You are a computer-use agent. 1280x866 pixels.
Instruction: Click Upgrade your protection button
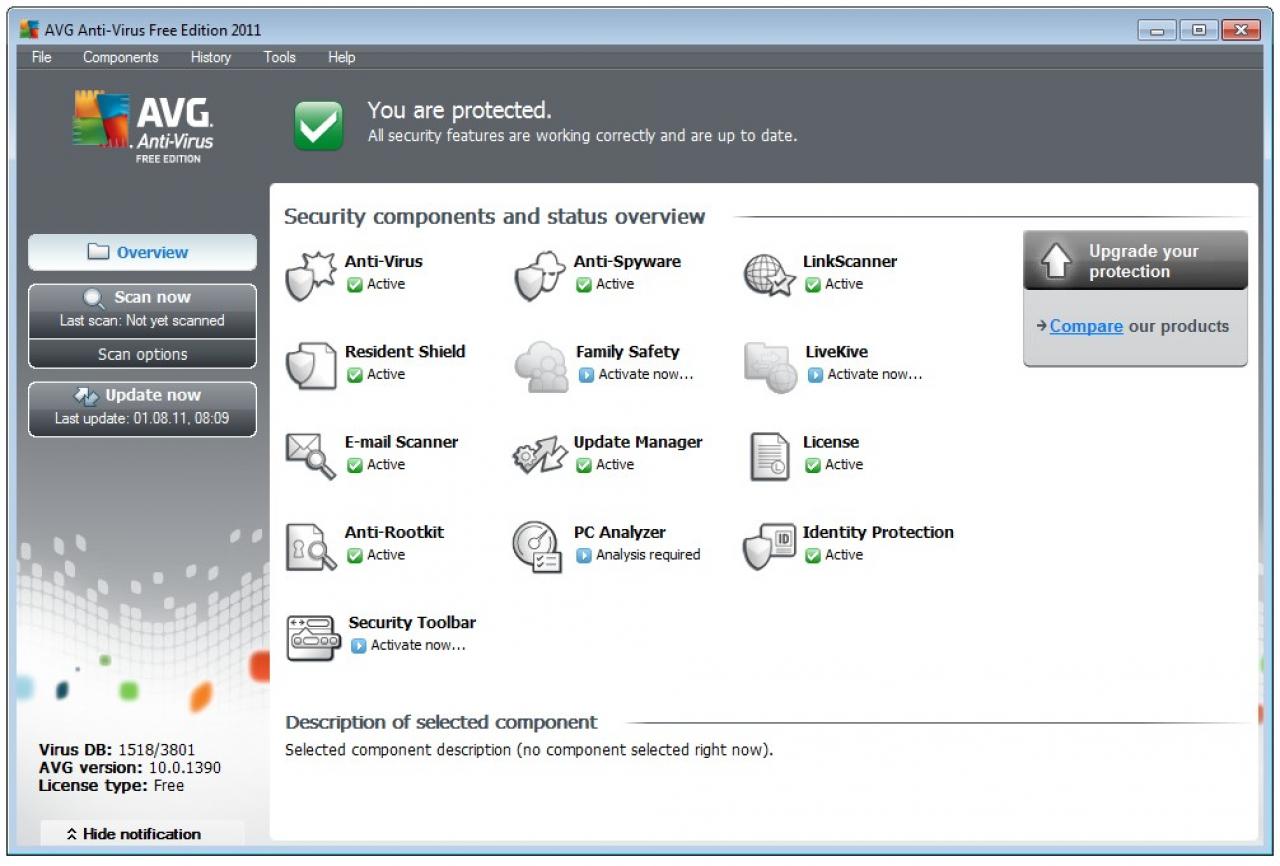(x=1135, y=261)
